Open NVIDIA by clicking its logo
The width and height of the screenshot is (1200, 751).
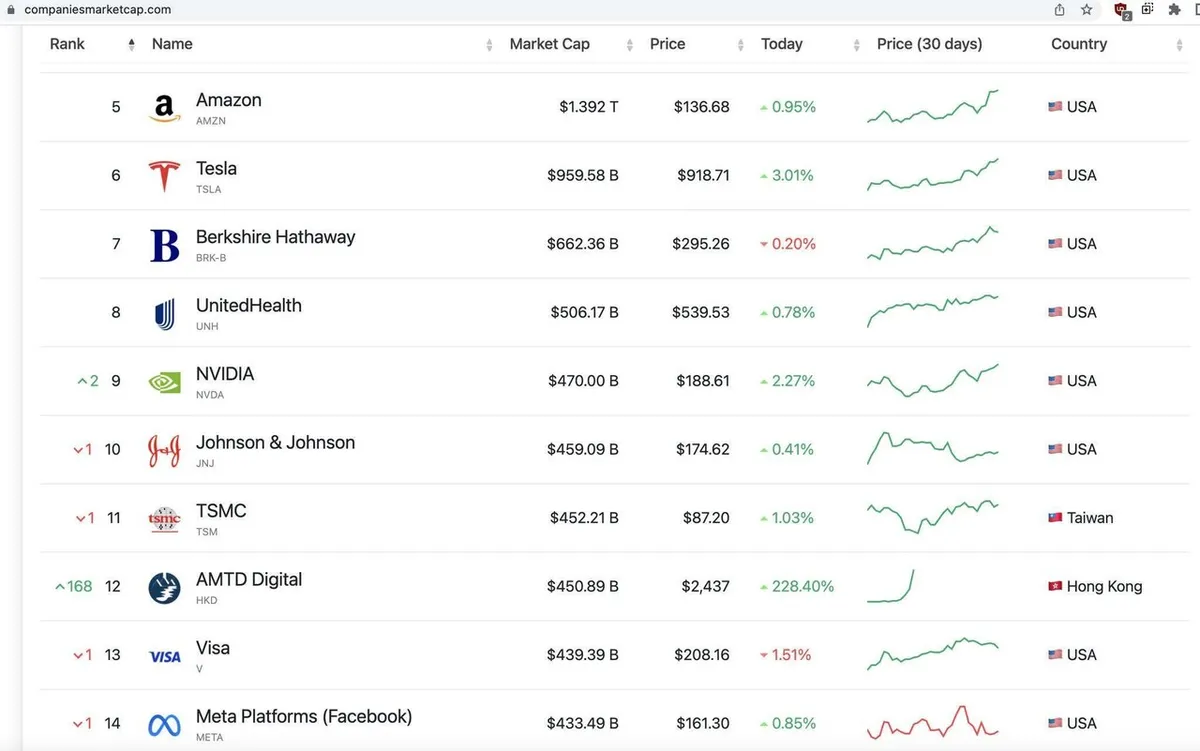[164, 381]
